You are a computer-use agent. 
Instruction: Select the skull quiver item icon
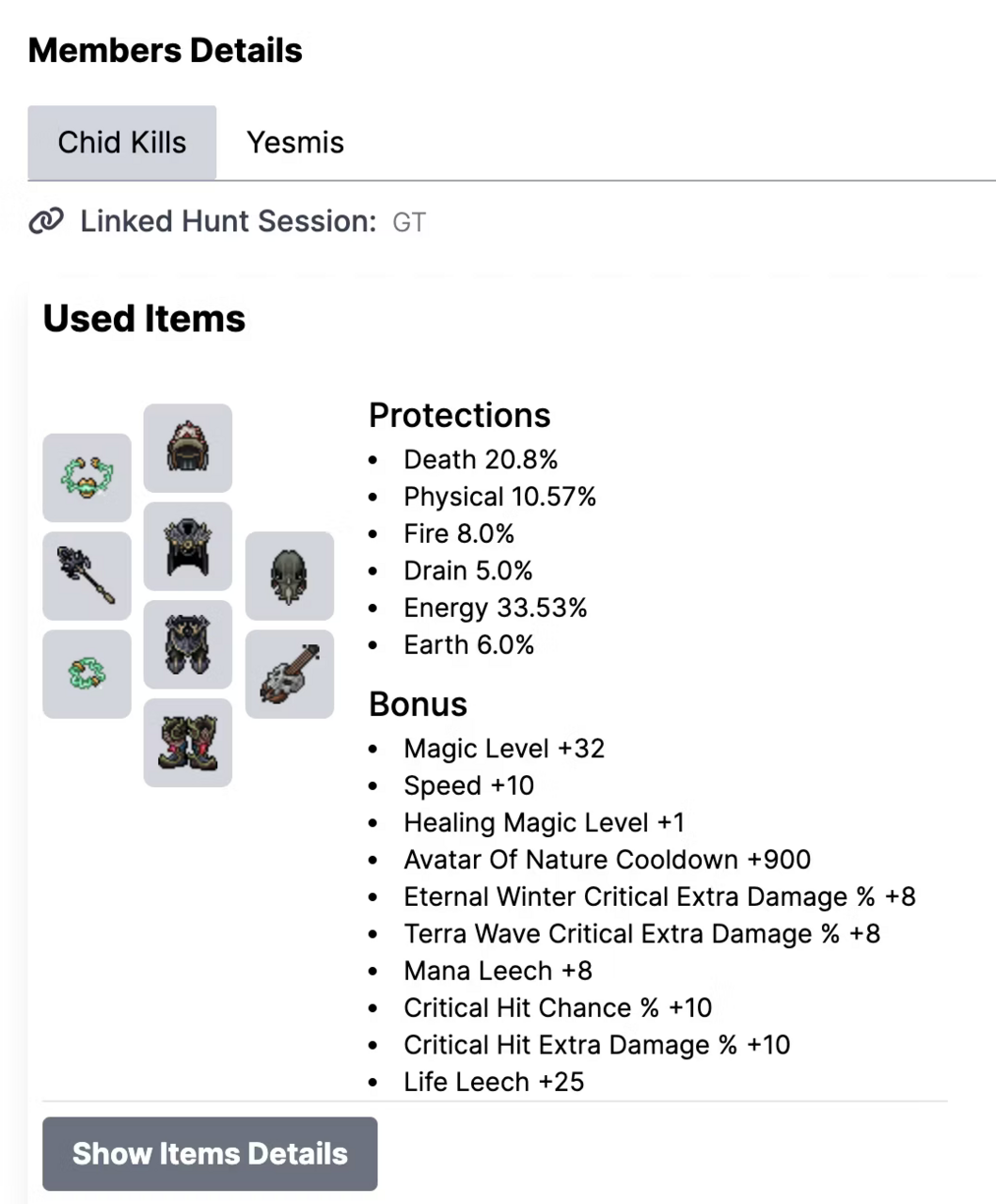(290, 674)
